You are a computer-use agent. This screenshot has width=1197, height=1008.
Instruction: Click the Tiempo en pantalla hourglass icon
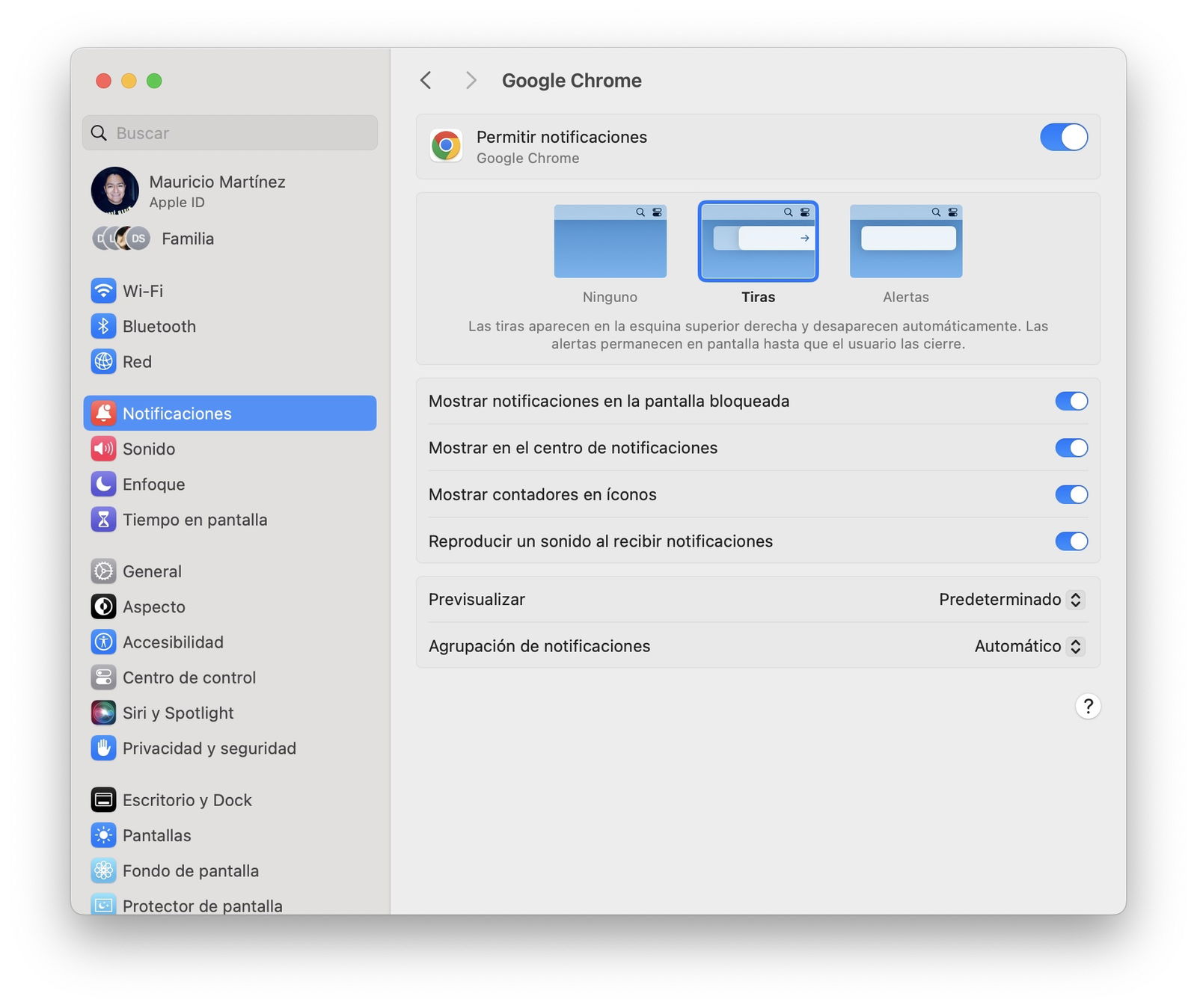point(103,520)
